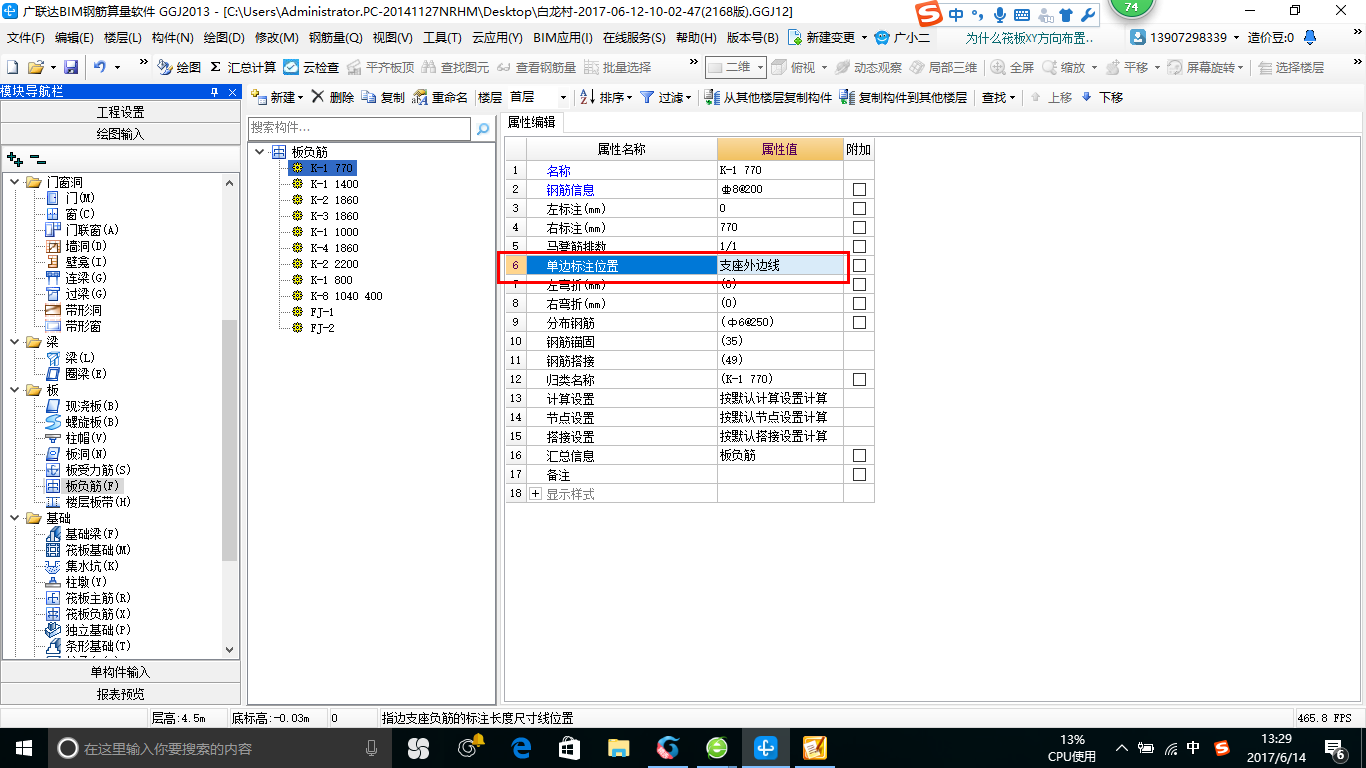Click the 单边标注位置 value 支座外边线
This screenshot has width=1366, height=768.
click(780, 265)
